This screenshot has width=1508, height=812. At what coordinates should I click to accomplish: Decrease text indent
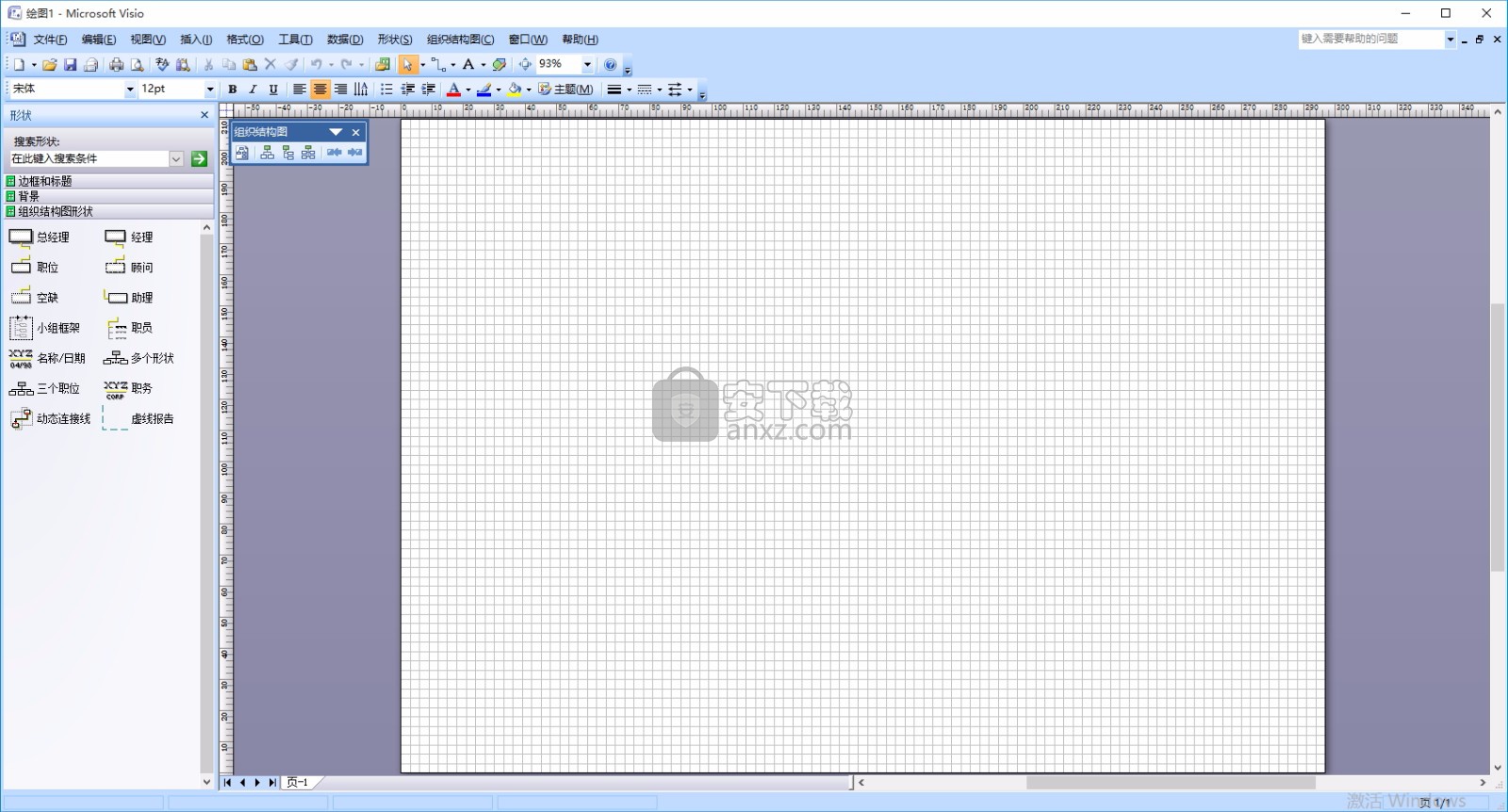(407, 89)
